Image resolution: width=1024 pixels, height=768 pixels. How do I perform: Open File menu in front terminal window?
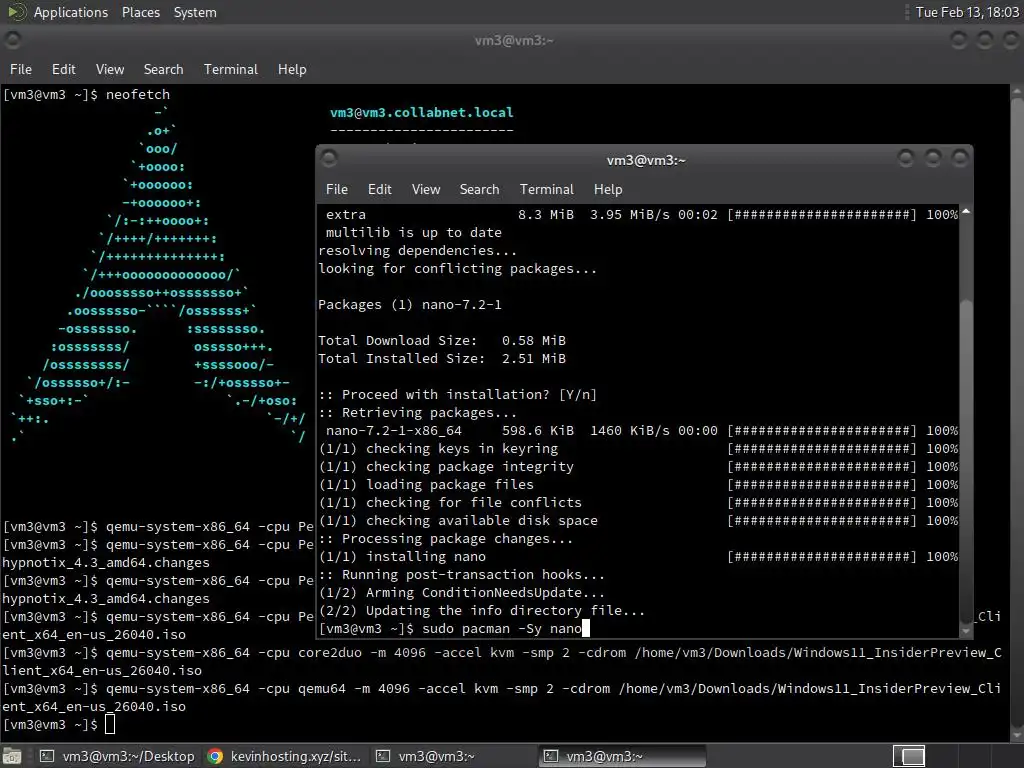(336, 189)
